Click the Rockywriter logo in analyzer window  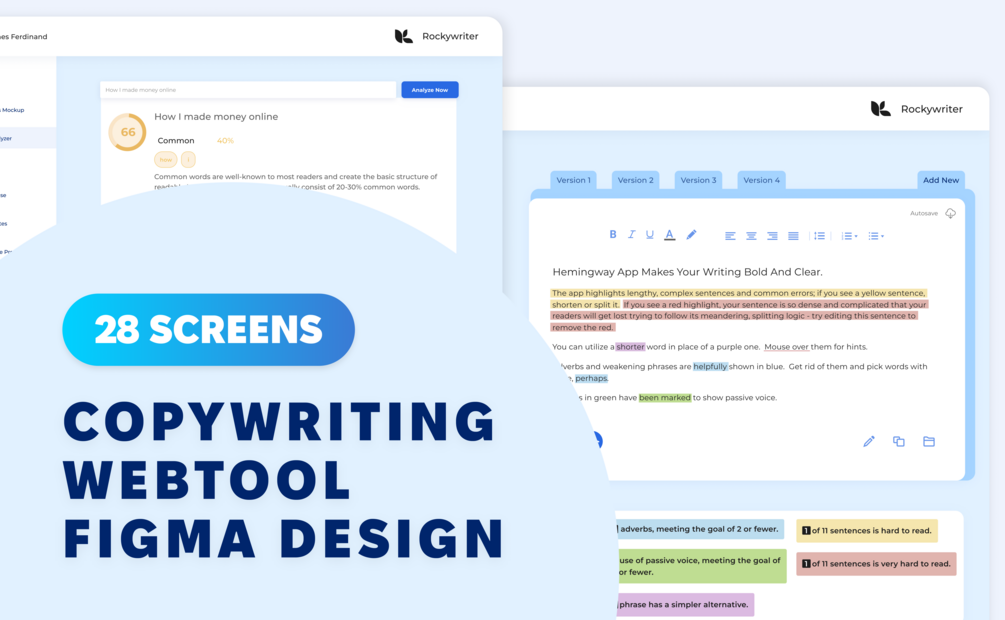436,37
